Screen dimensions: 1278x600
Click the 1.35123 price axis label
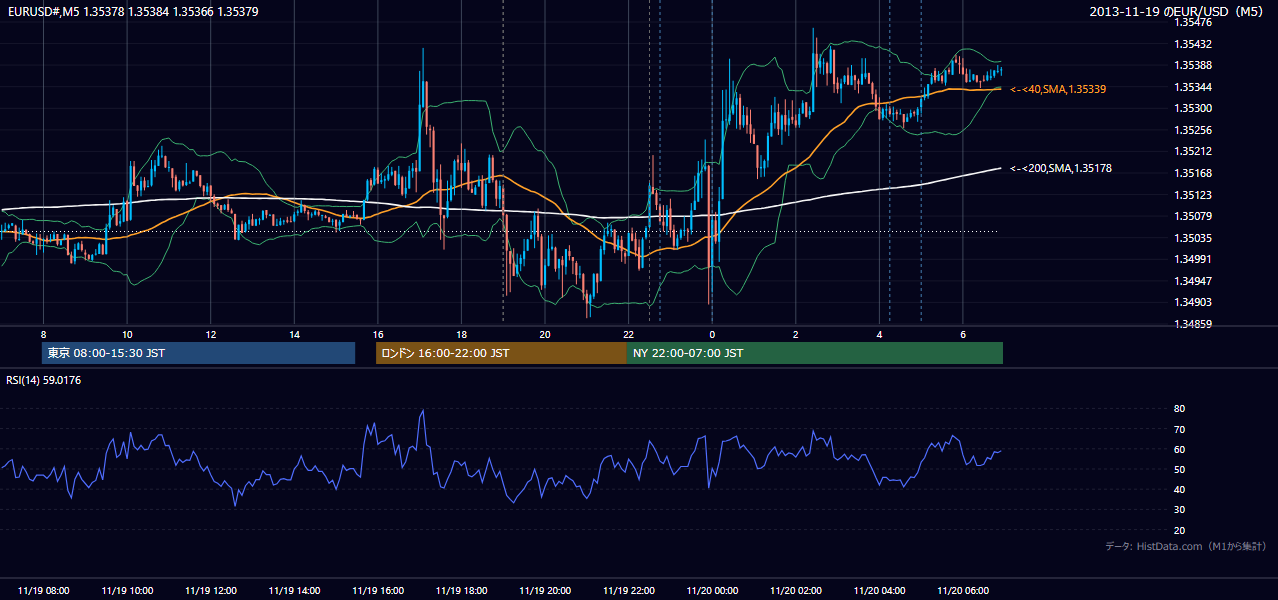pyautogui.click(x=1193, y=195)
